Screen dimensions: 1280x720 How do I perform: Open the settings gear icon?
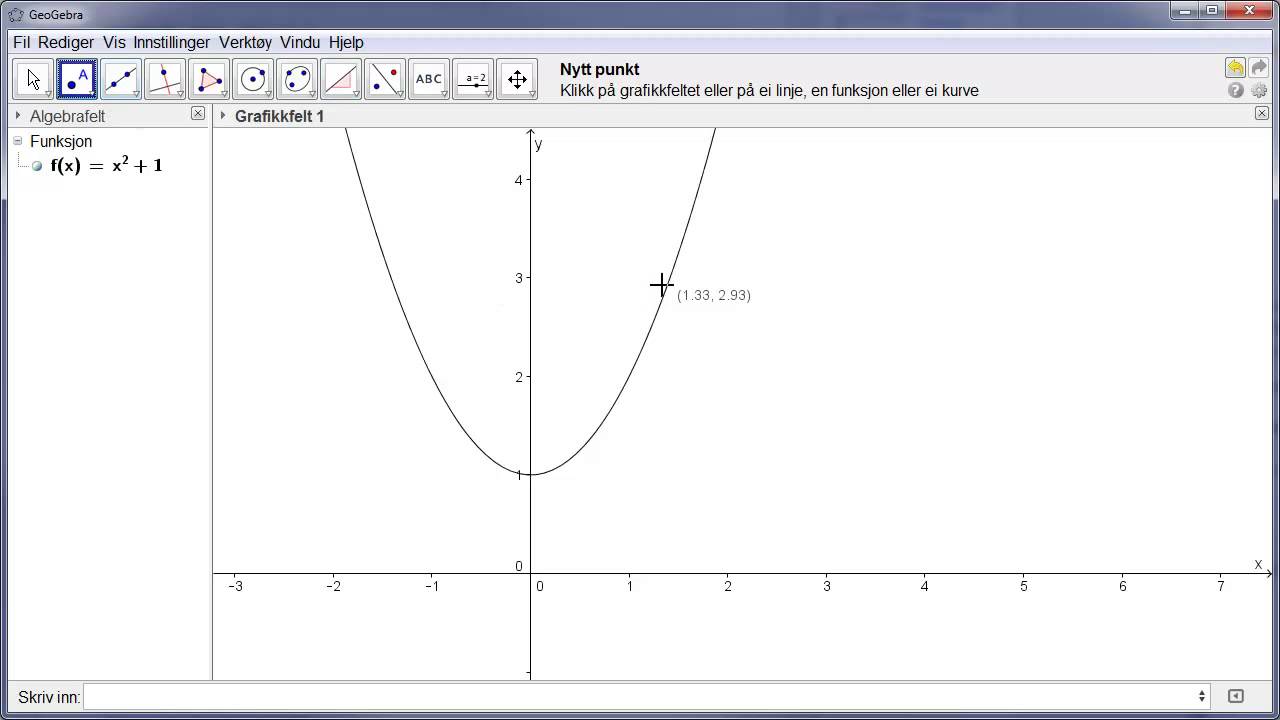(1259, 90)
